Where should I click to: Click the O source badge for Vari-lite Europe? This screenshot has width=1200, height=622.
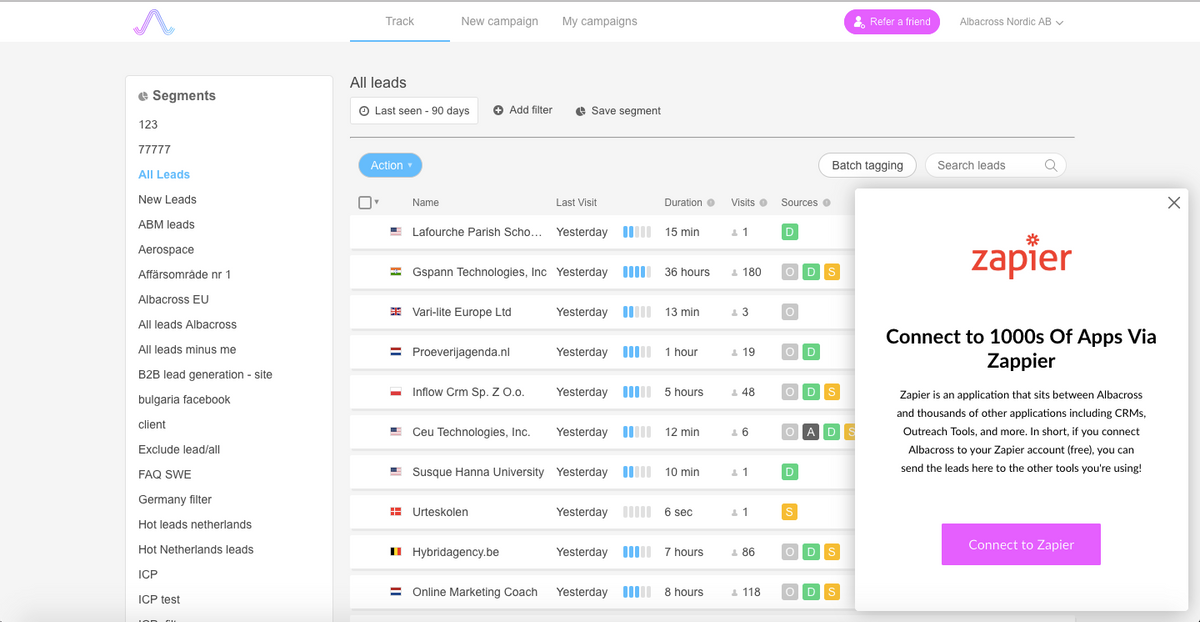(x=790, y=312)
